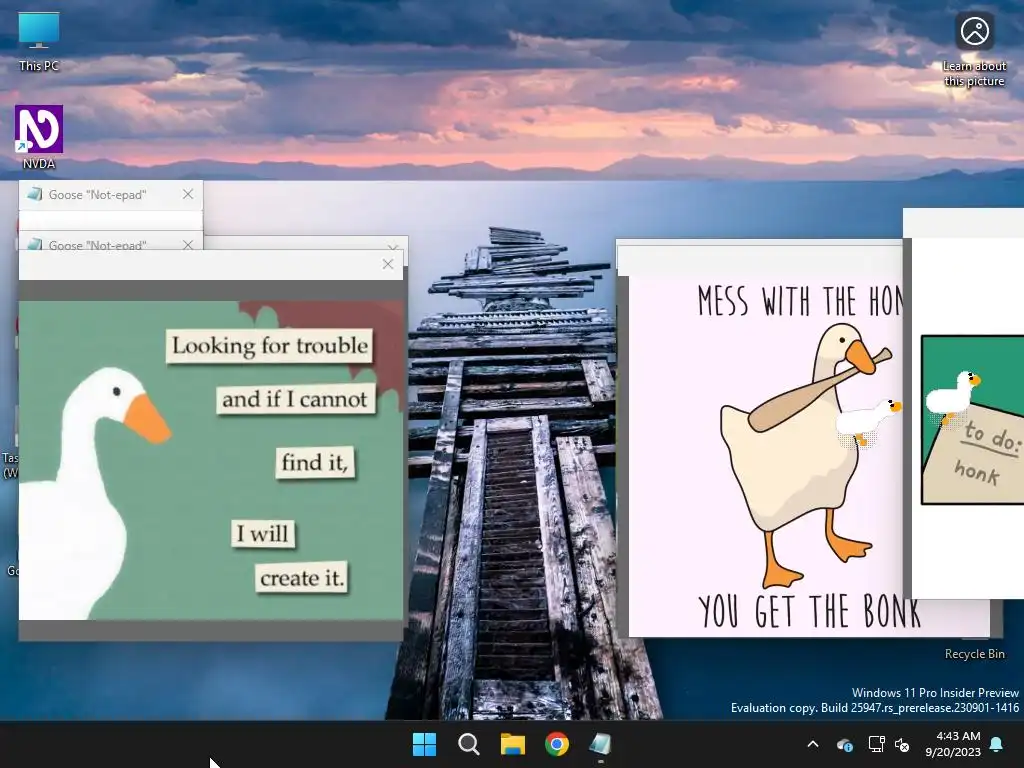Open the notification bell icon
The image size is (1024, 768).
pyautogui.click(x=997, y=744)
